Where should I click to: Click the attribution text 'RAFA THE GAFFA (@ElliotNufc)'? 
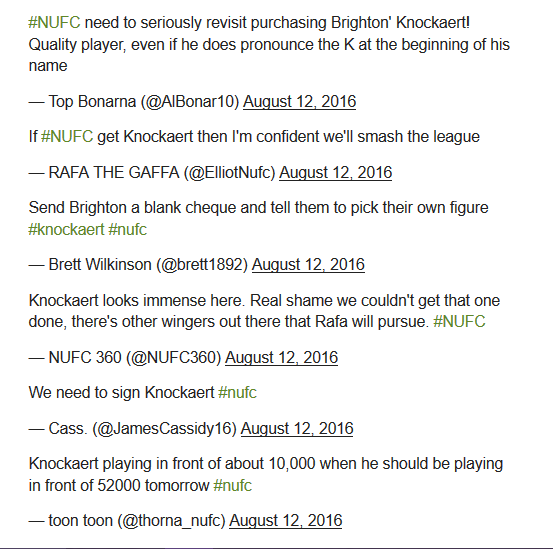click(x=162, y=173)
